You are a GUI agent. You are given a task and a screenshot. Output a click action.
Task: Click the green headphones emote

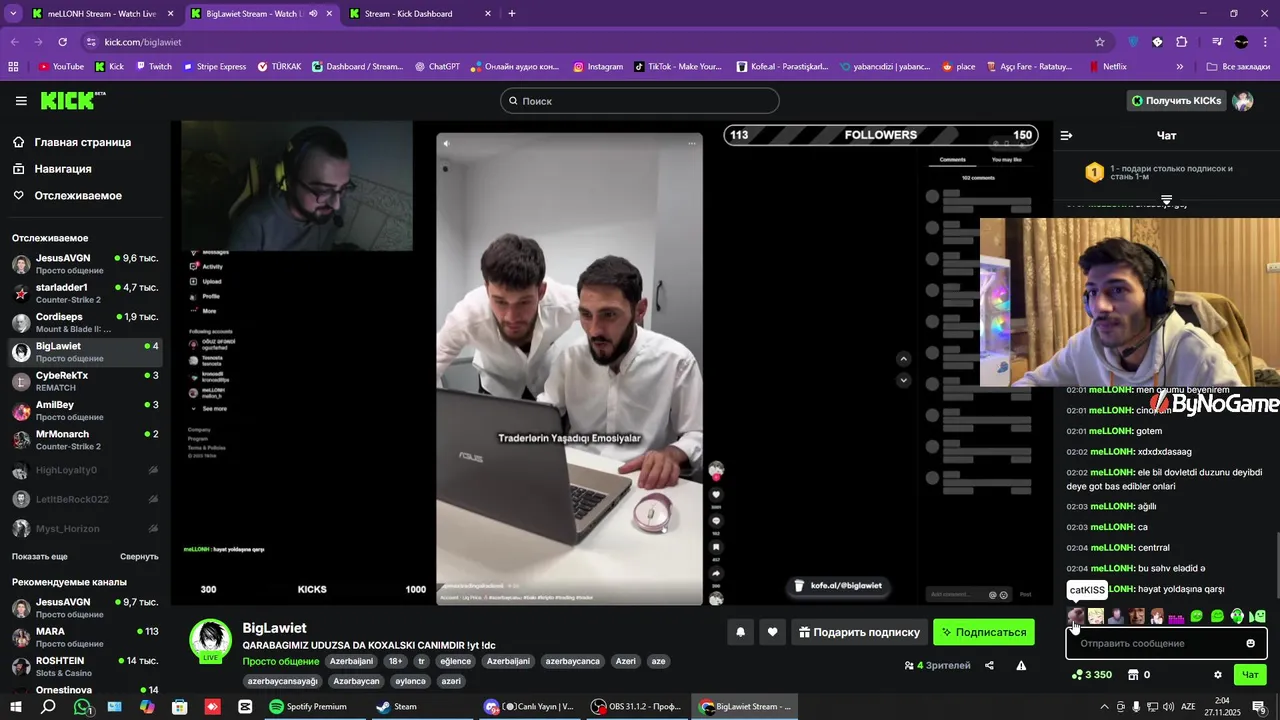1237,616
